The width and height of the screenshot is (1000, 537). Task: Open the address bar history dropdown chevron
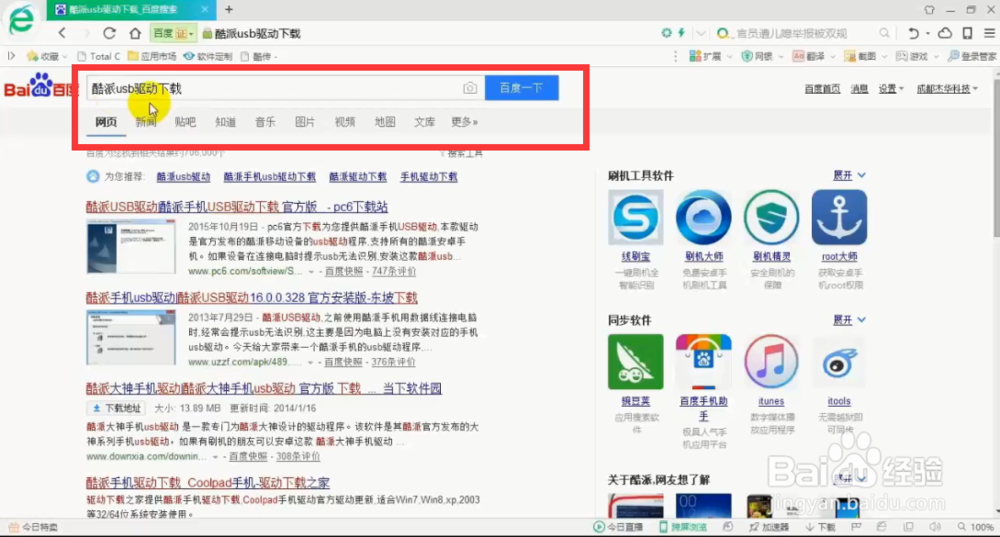pyautogui.click(x=701, y=33)
